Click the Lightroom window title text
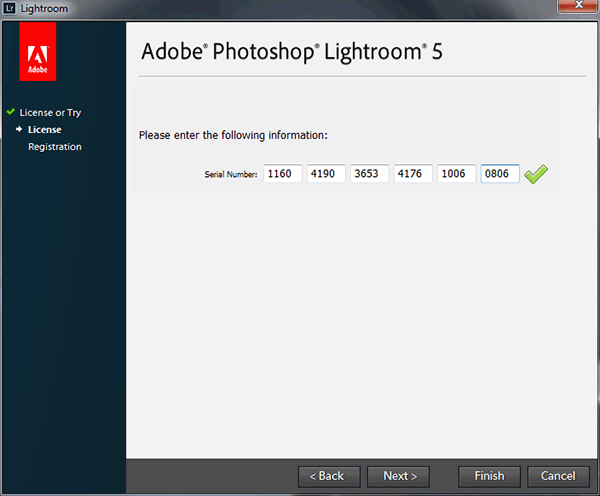 point(44,8)
